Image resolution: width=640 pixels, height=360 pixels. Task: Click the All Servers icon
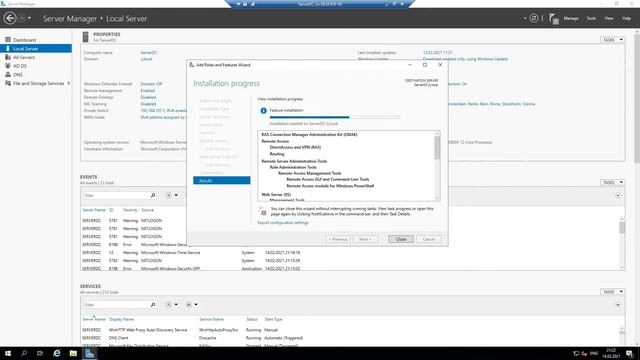8,57
